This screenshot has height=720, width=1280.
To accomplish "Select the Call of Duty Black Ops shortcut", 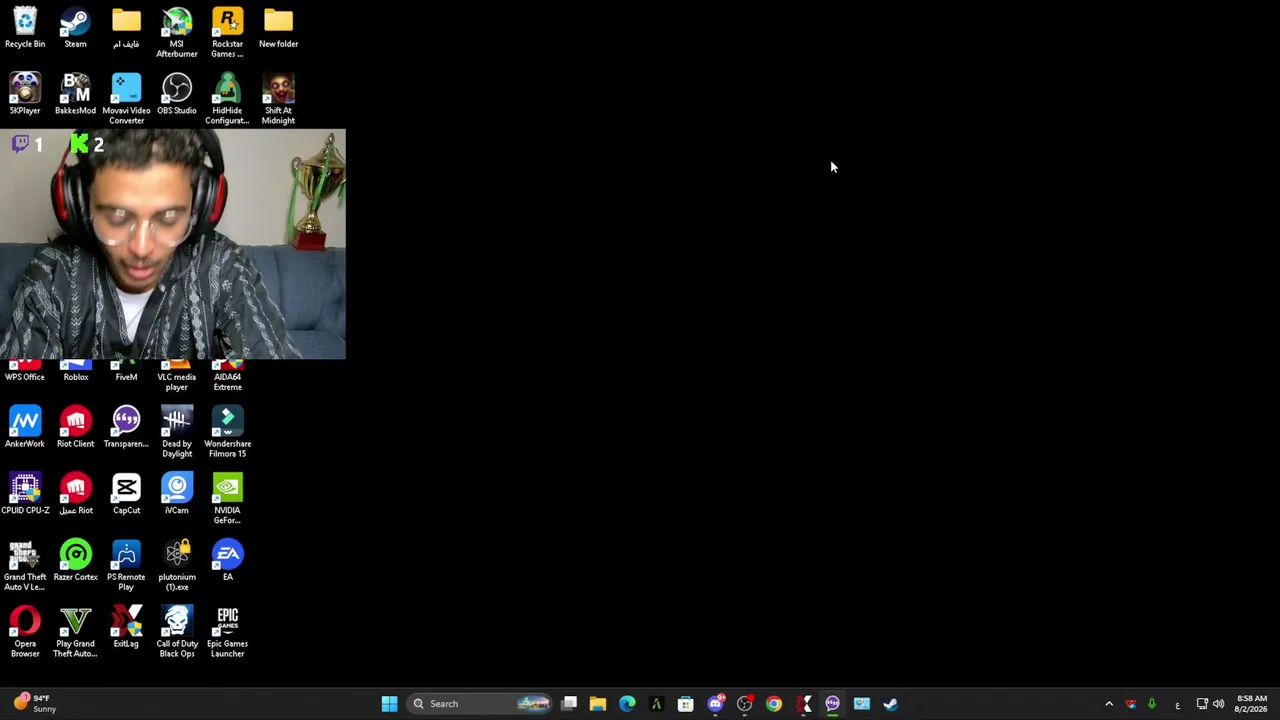I will (177, 632).
